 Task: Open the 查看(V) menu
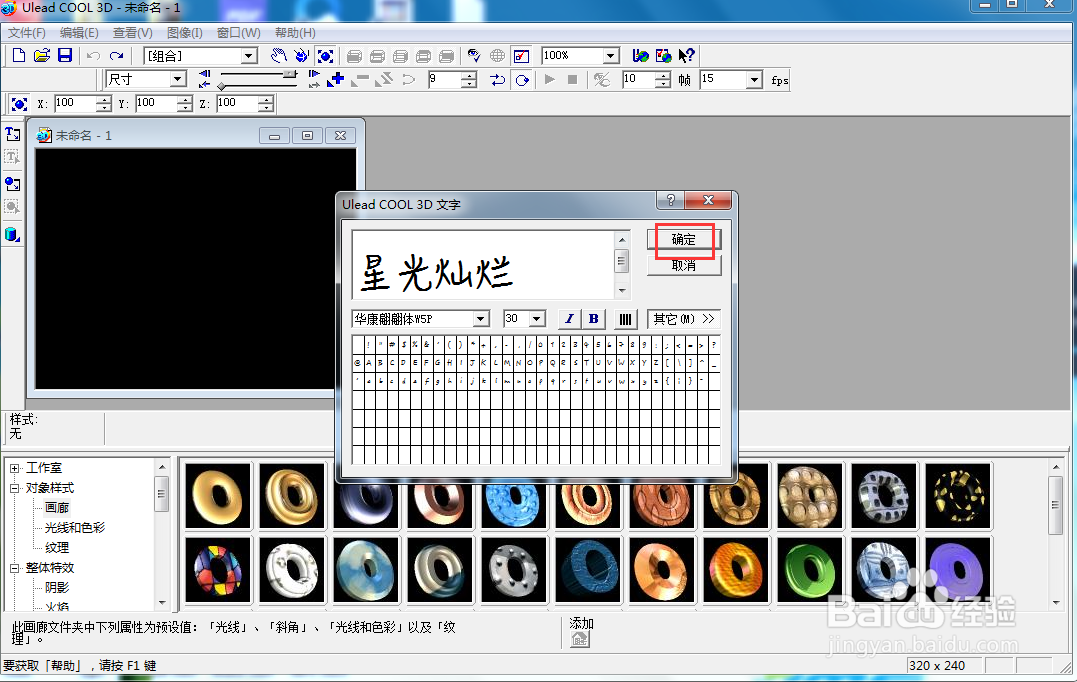point(133,33)
